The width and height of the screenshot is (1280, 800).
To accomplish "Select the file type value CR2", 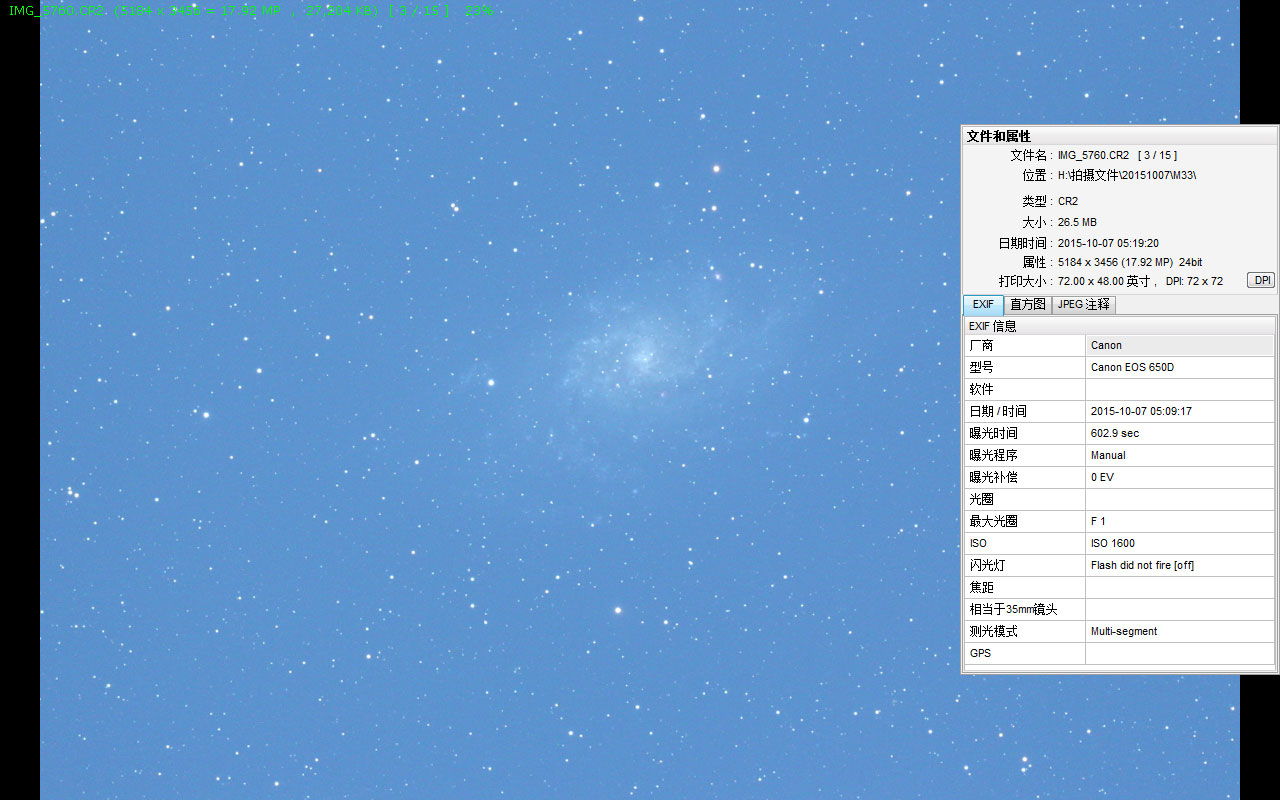I will [1068, 201].
